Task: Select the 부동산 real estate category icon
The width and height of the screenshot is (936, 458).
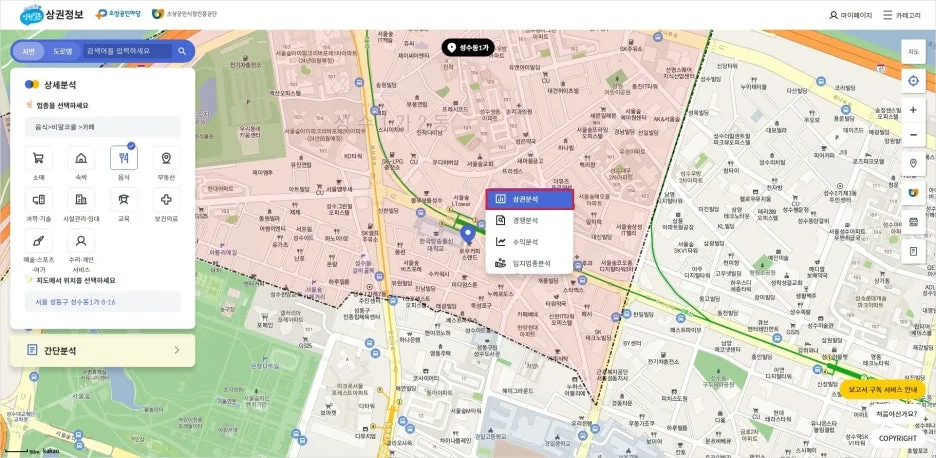Action: [x=167, y=158]
